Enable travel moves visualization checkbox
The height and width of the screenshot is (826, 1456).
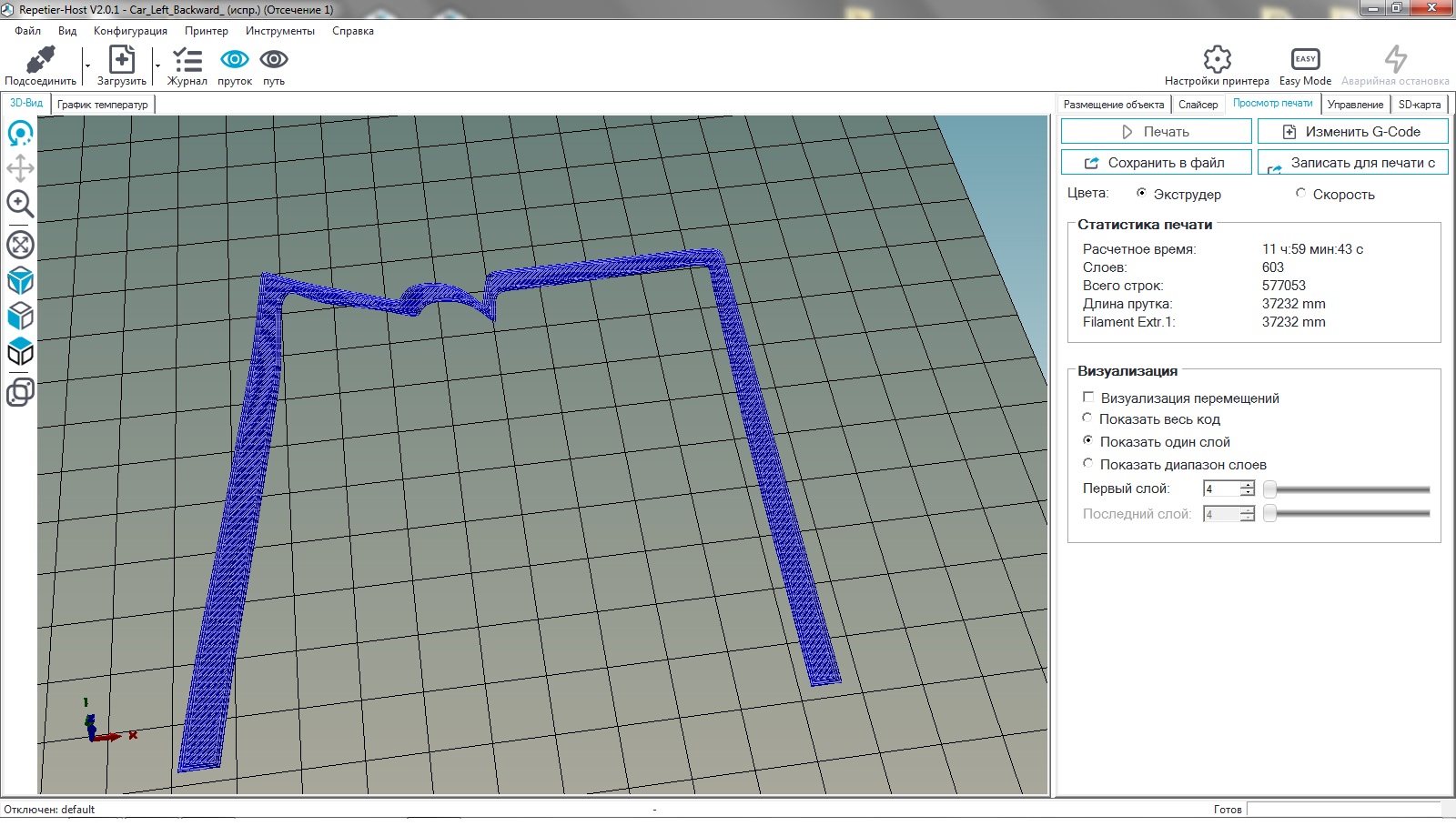[x=1088, y=398]
